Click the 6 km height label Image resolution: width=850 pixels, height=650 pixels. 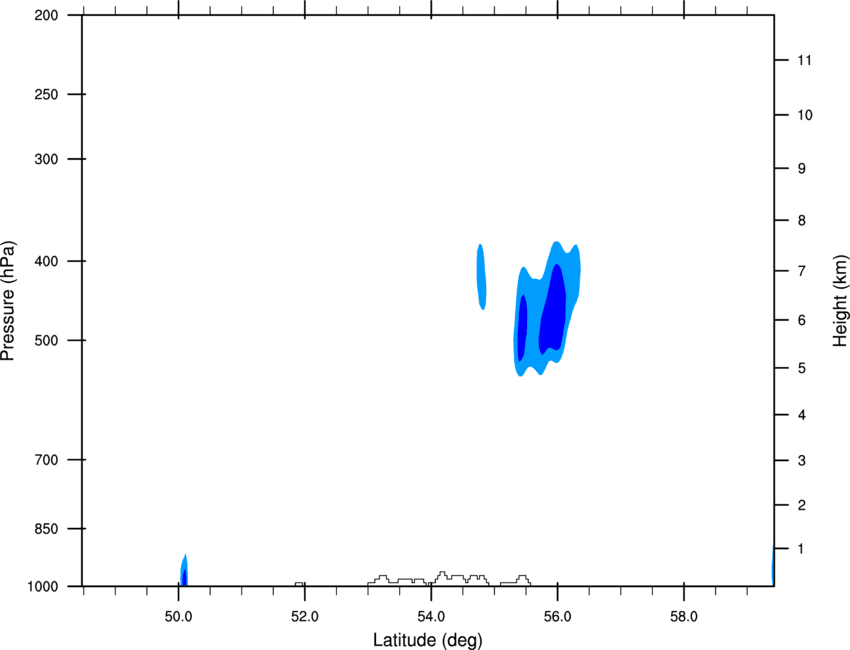(801, 320)
